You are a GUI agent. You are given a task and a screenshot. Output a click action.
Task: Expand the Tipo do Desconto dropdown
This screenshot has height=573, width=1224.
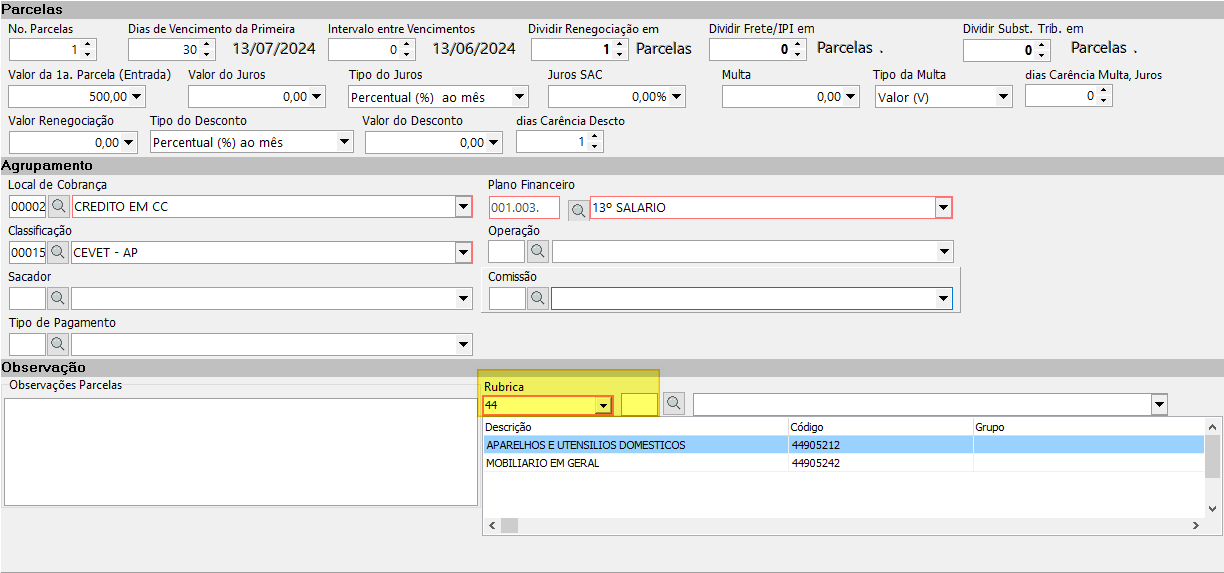pos(345,143)
